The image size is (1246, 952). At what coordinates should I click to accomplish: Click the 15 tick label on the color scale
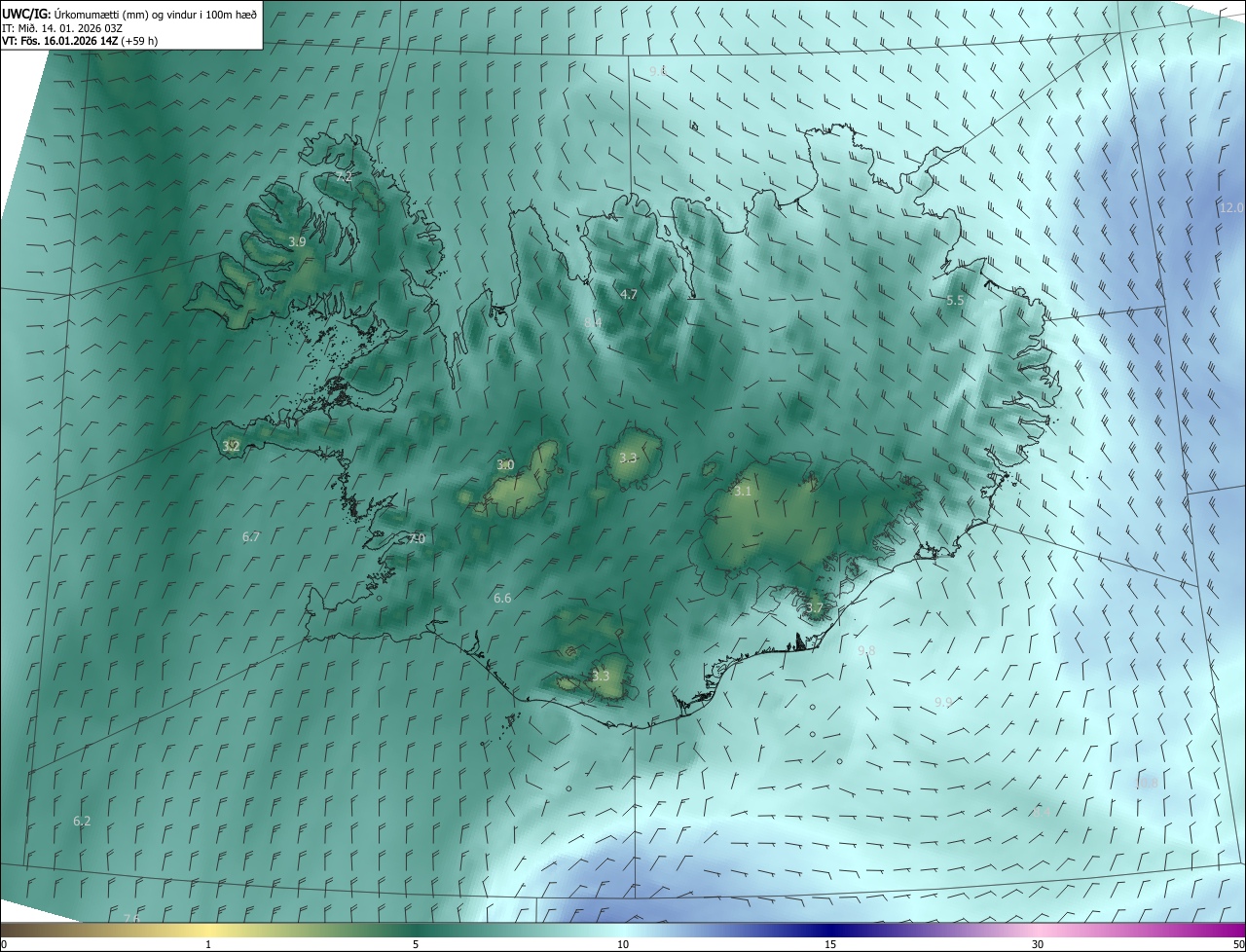(830, 944)
